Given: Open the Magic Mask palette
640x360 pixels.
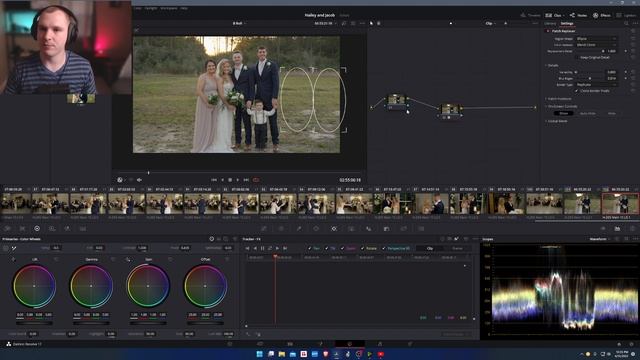Looking at the screenshot, I should (x=351, y=229).
